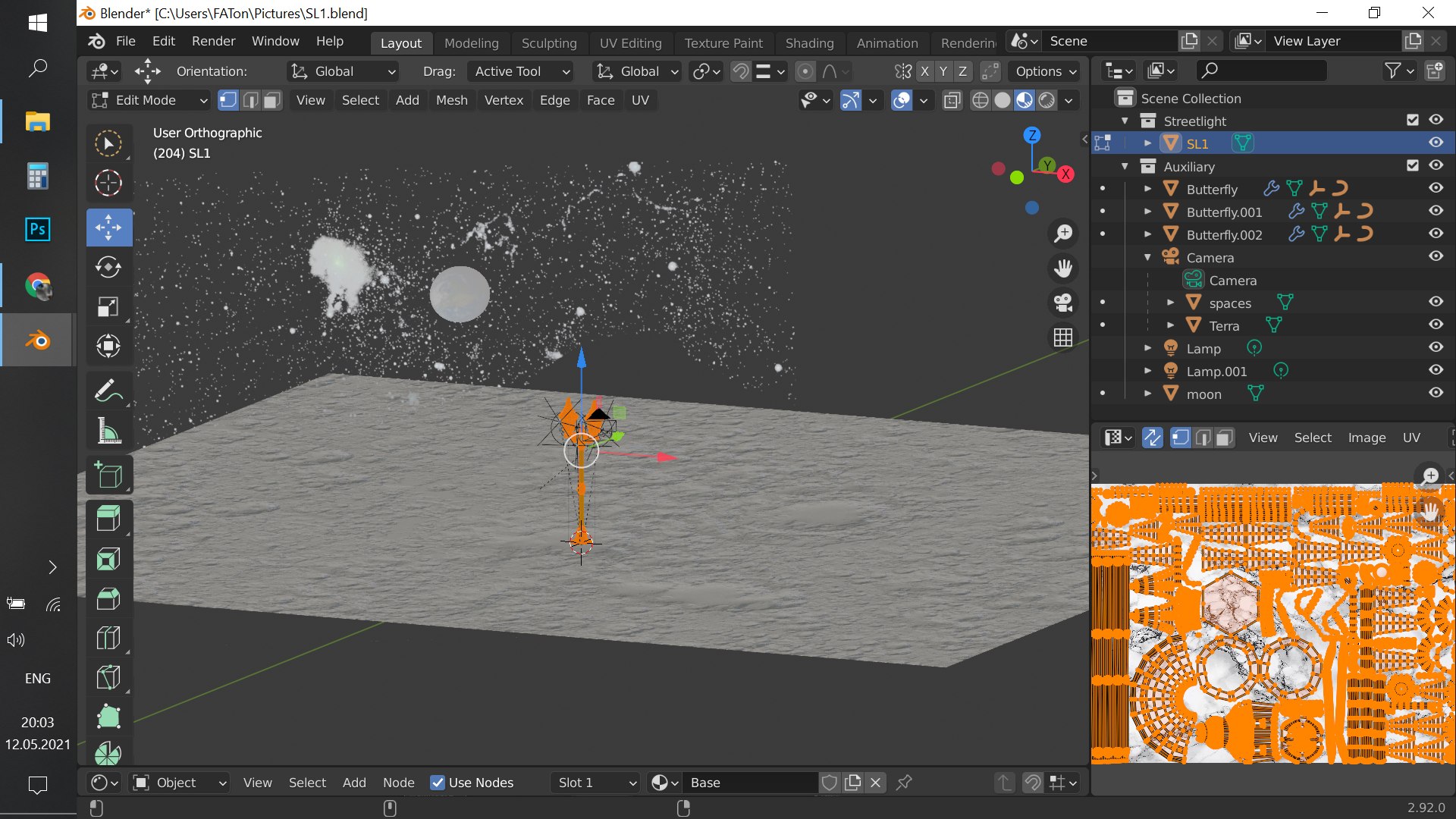Image resolution: width=1456 pixels, height=819 pixels.
Task: Switch to the UV Editing workspace tab
Action: tap(630, 43)
